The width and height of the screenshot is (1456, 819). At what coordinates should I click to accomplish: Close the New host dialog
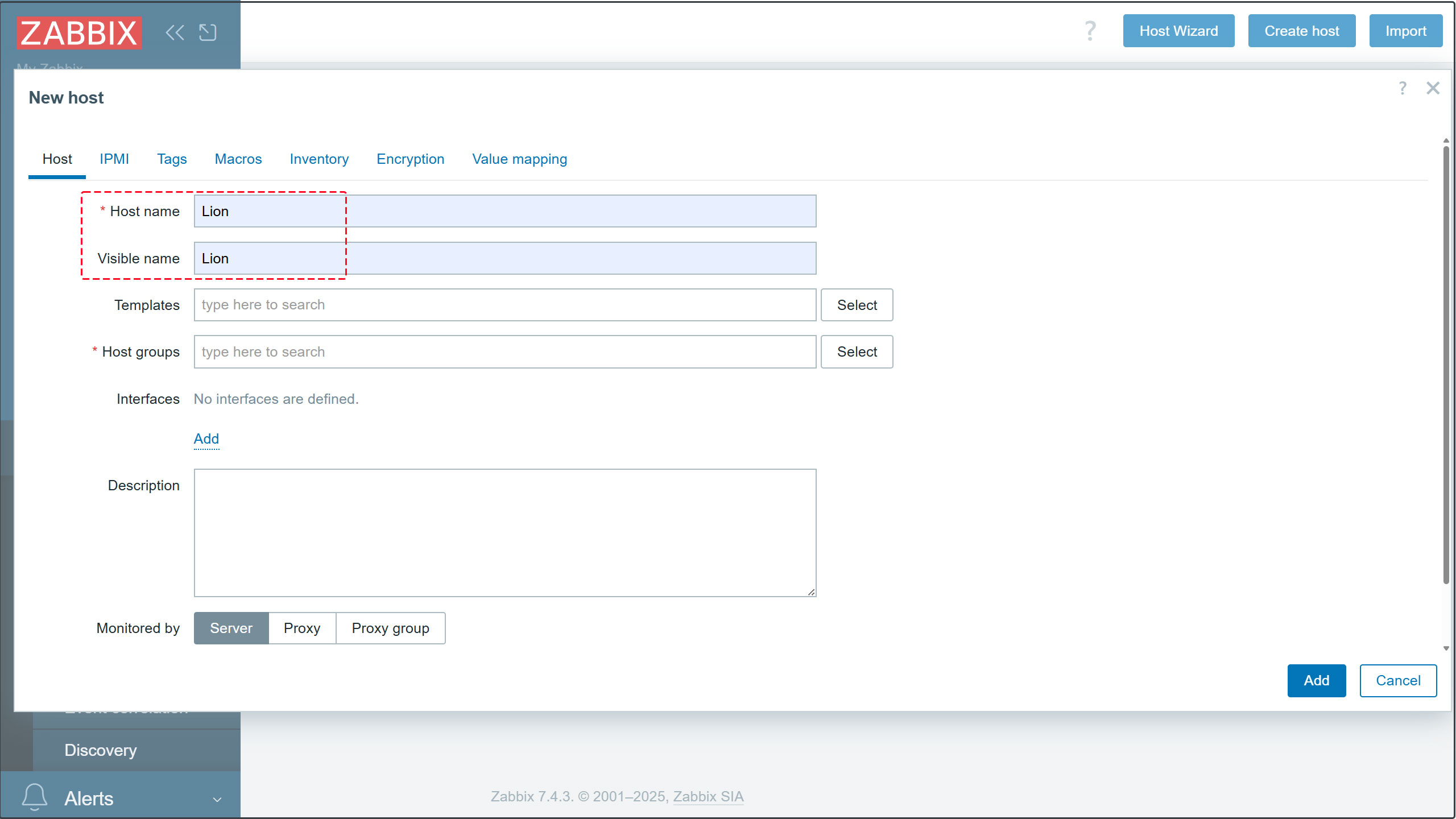(1433, 88)
